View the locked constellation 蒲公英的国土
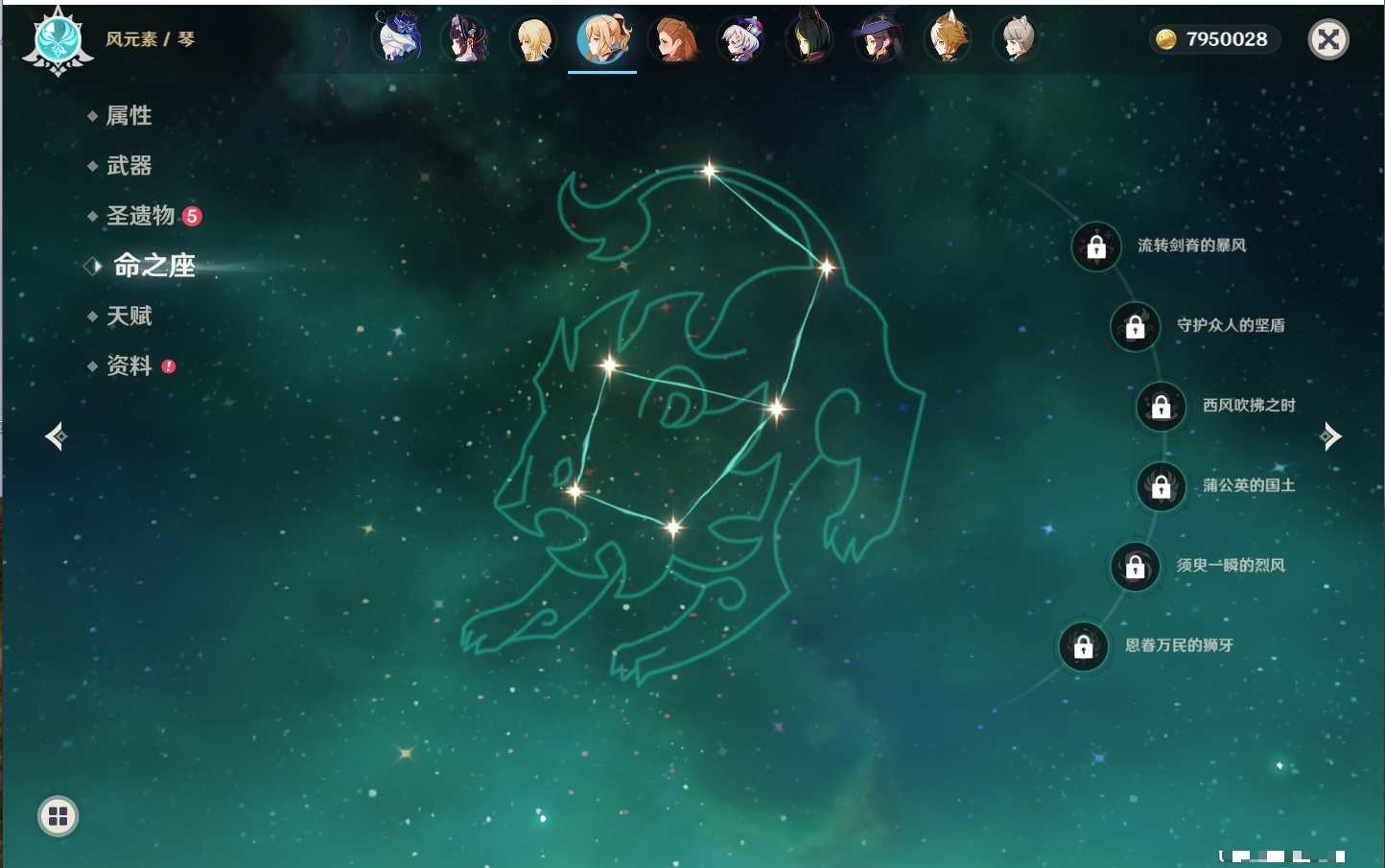The height and width of the screenshot is (868, 1385). 1162,486
